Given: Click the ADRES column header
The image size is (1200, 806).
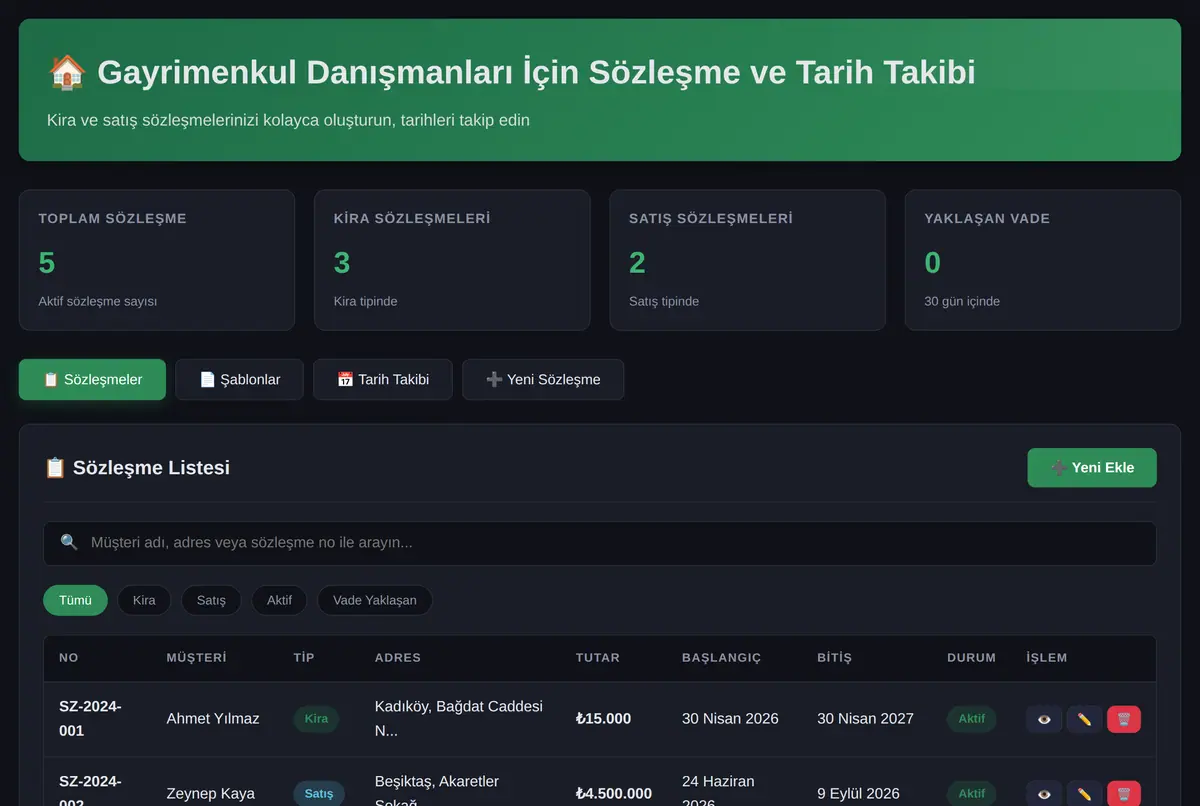Looking at the screenshot, I should (x=398, y=658).
